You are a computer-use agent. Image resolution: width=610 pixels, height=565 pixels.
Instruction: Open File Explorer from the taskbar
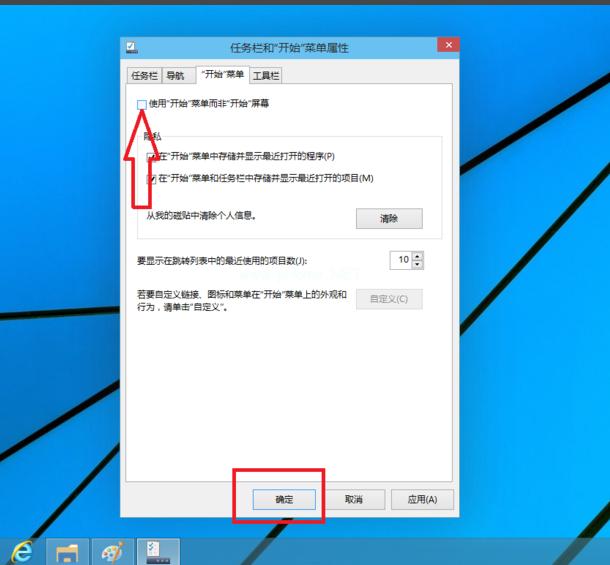[x=67, y=552]
